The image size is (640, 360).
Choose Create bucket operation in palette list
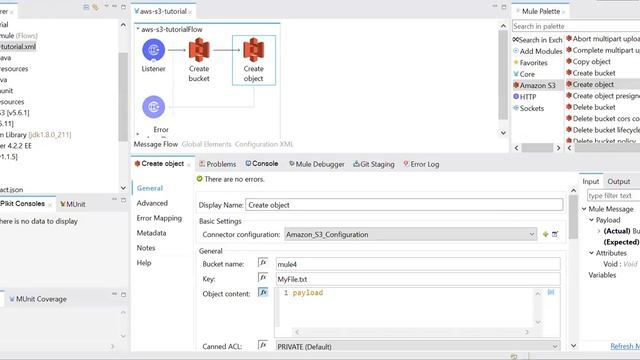(x=591, y=73)
